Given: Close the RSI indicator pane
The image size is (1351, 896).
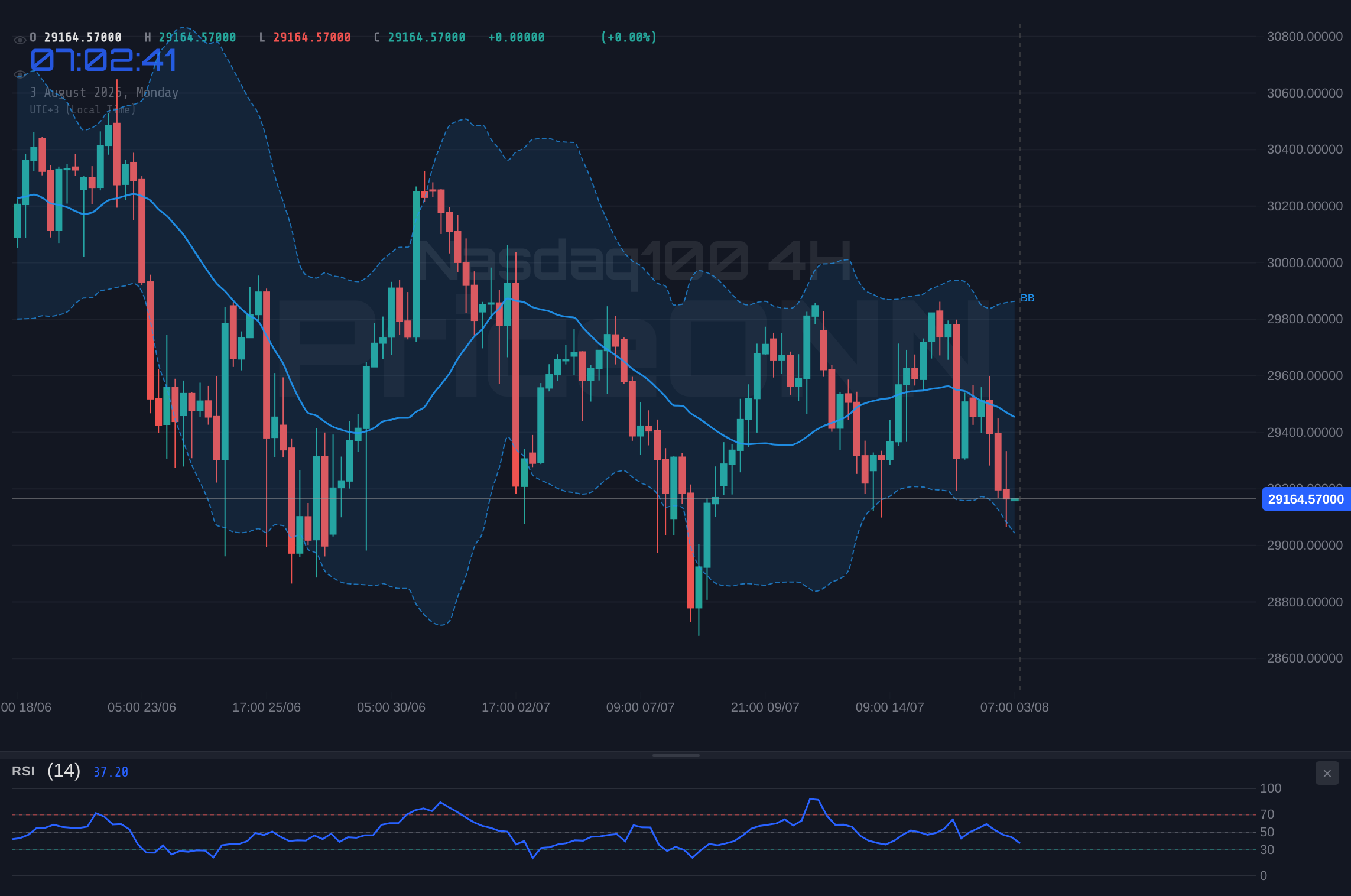Looking at the screenshot, I should coord(1327,773).
